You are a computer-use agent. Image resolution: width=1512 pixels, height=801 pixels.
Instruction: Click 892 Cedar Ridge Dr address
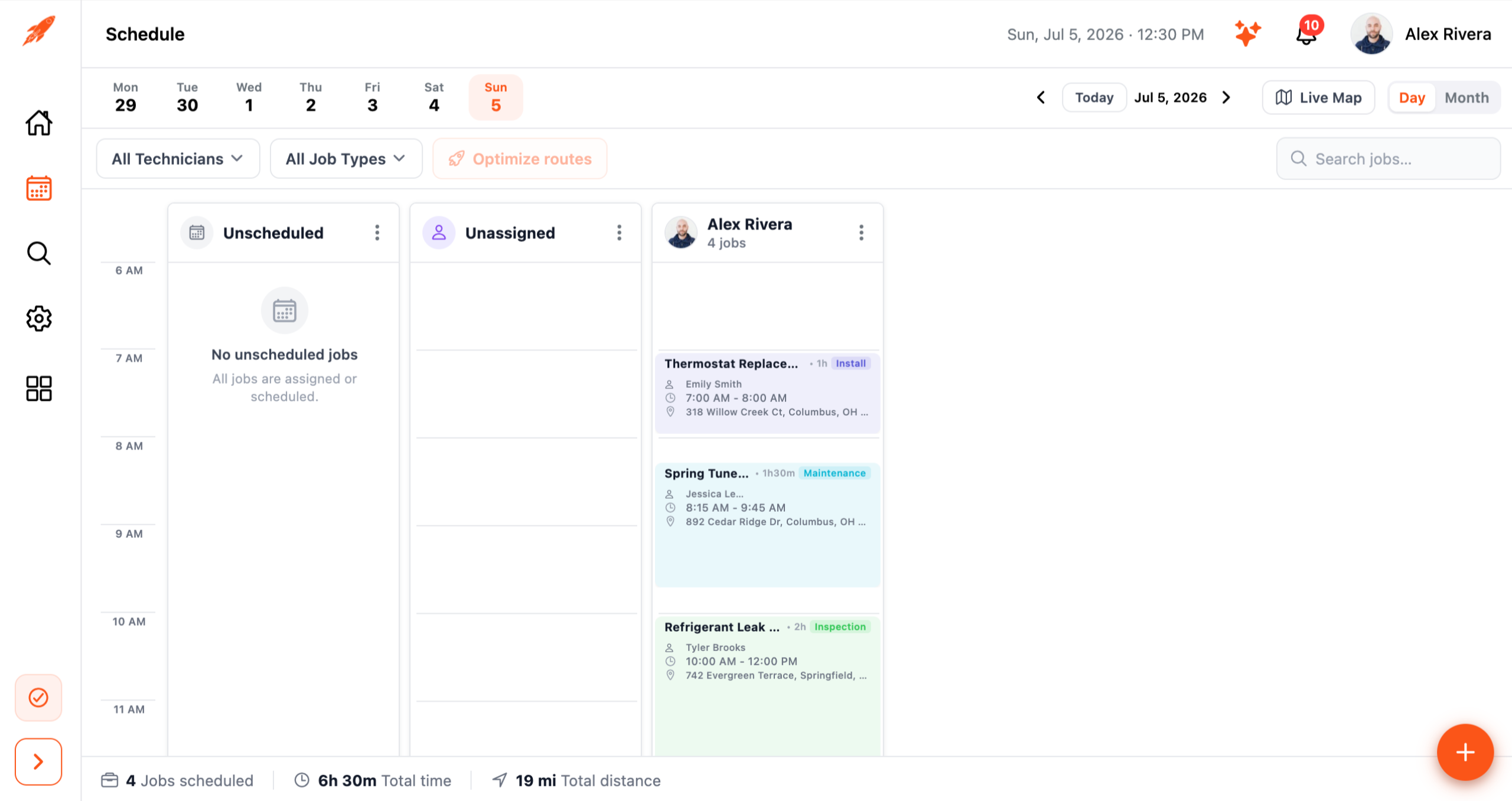(775, 522)
